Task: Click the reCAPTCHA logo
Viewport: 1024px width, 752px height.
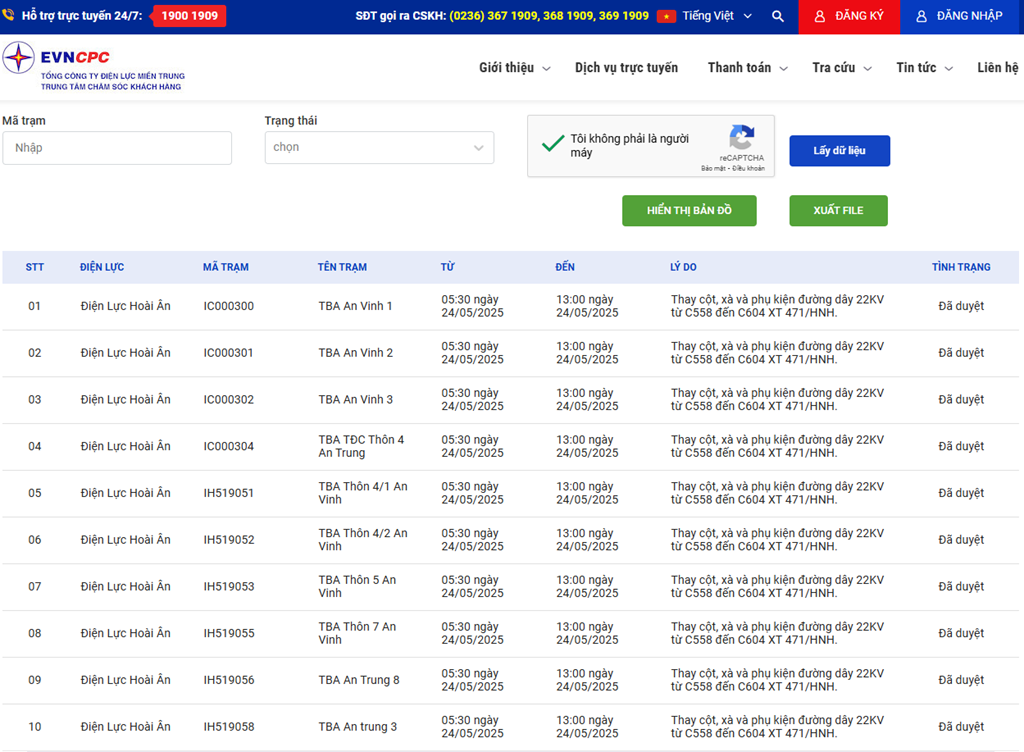Action: [x=741, y=138]
